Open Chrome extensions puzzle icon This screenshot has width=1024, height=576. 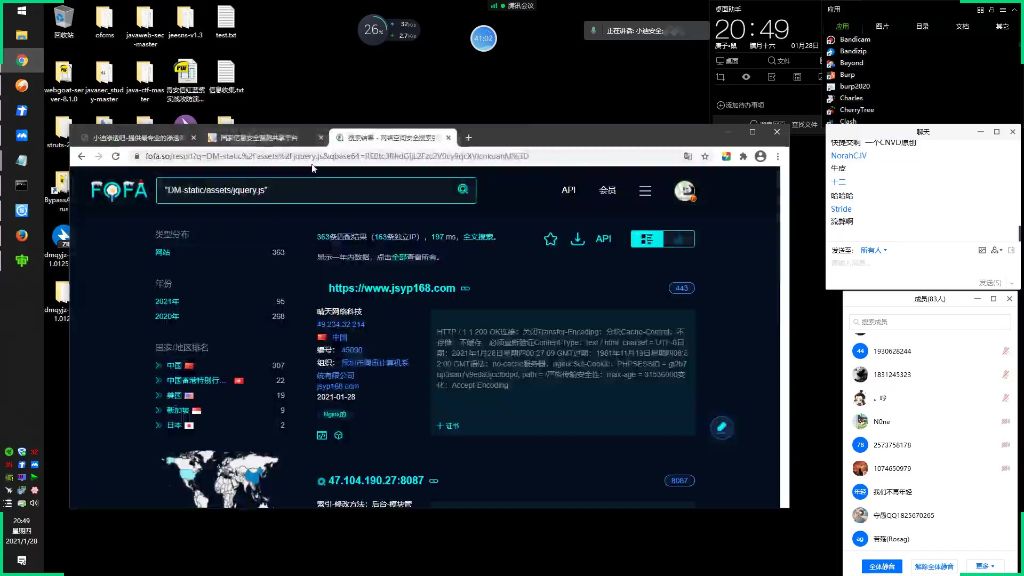(743, 156)
